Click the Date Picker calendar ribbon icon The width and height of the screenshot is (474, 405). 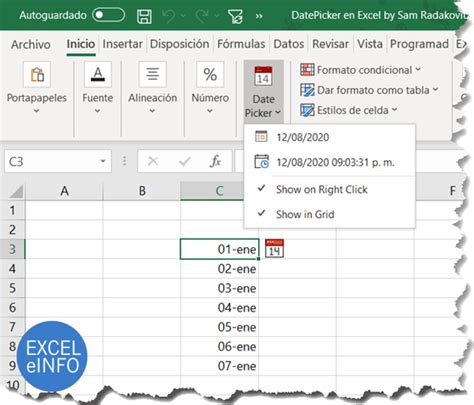click(x=263, y=76)
